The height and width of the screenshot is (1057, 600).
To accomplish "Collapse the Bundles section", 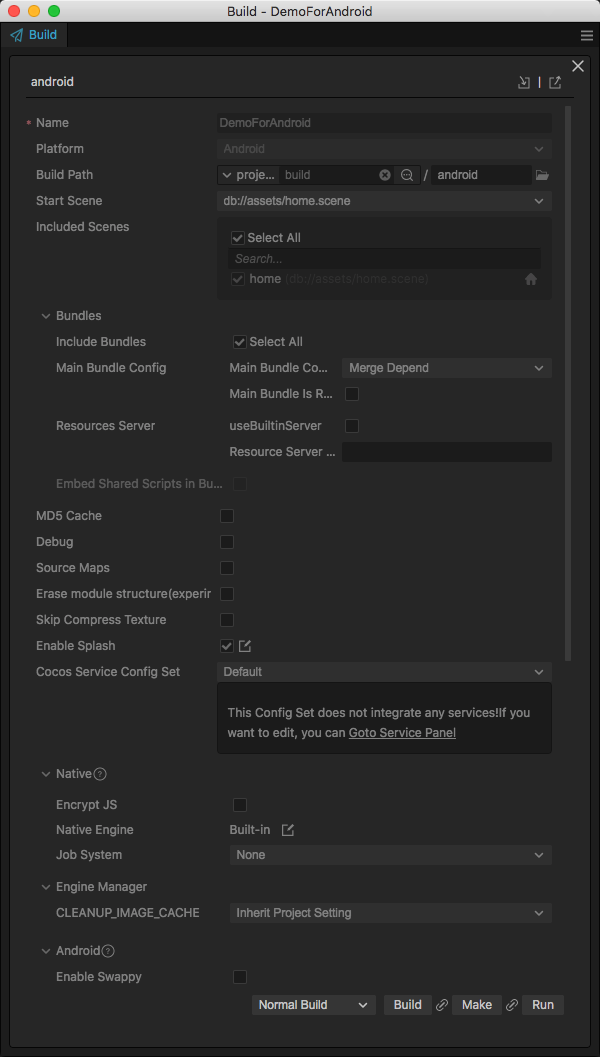I will [x=46, y=316].
